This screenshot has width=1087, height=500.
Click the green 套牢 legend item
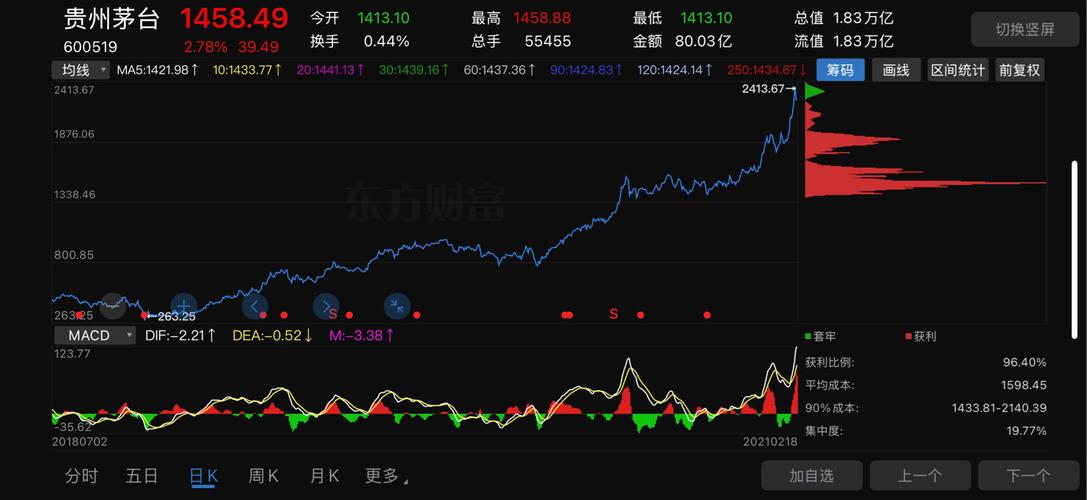[820, 336]
